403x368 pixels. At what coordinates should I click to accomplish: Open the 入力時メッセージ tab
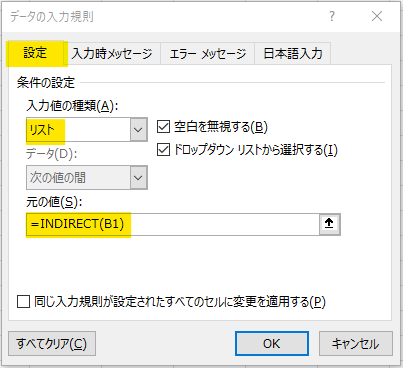click(x=112, y=54)
